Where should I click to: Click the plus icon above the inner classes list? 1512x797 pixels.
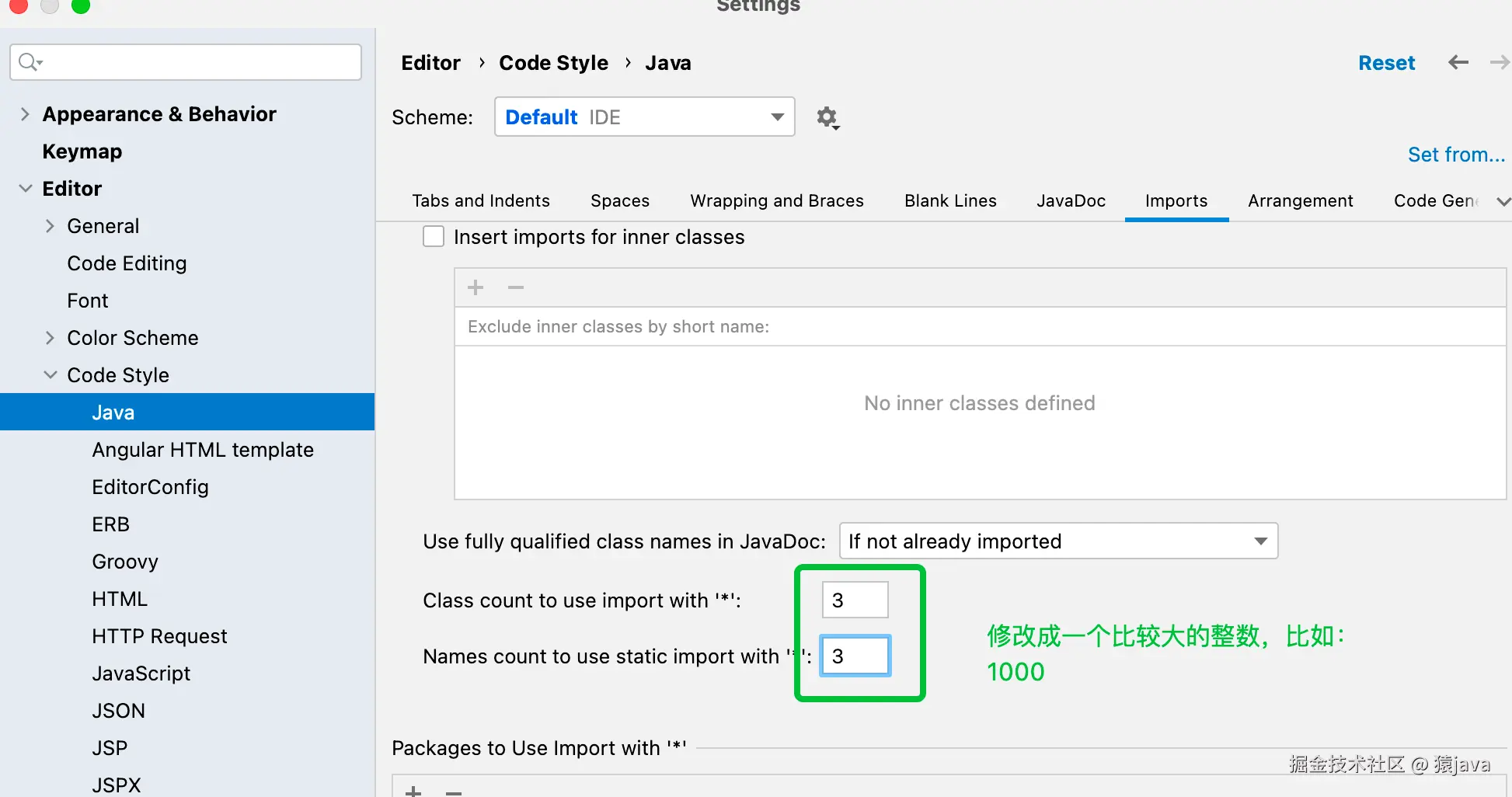tap(476, 287)
